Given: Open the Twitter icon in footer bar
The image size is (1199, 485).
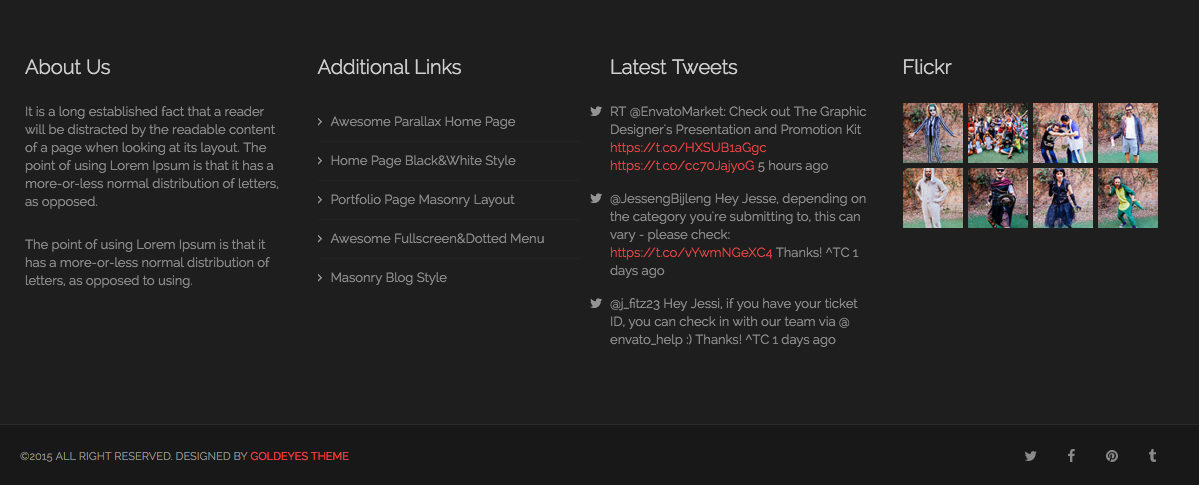Looking at the screenshot, I should [1030, 456].
